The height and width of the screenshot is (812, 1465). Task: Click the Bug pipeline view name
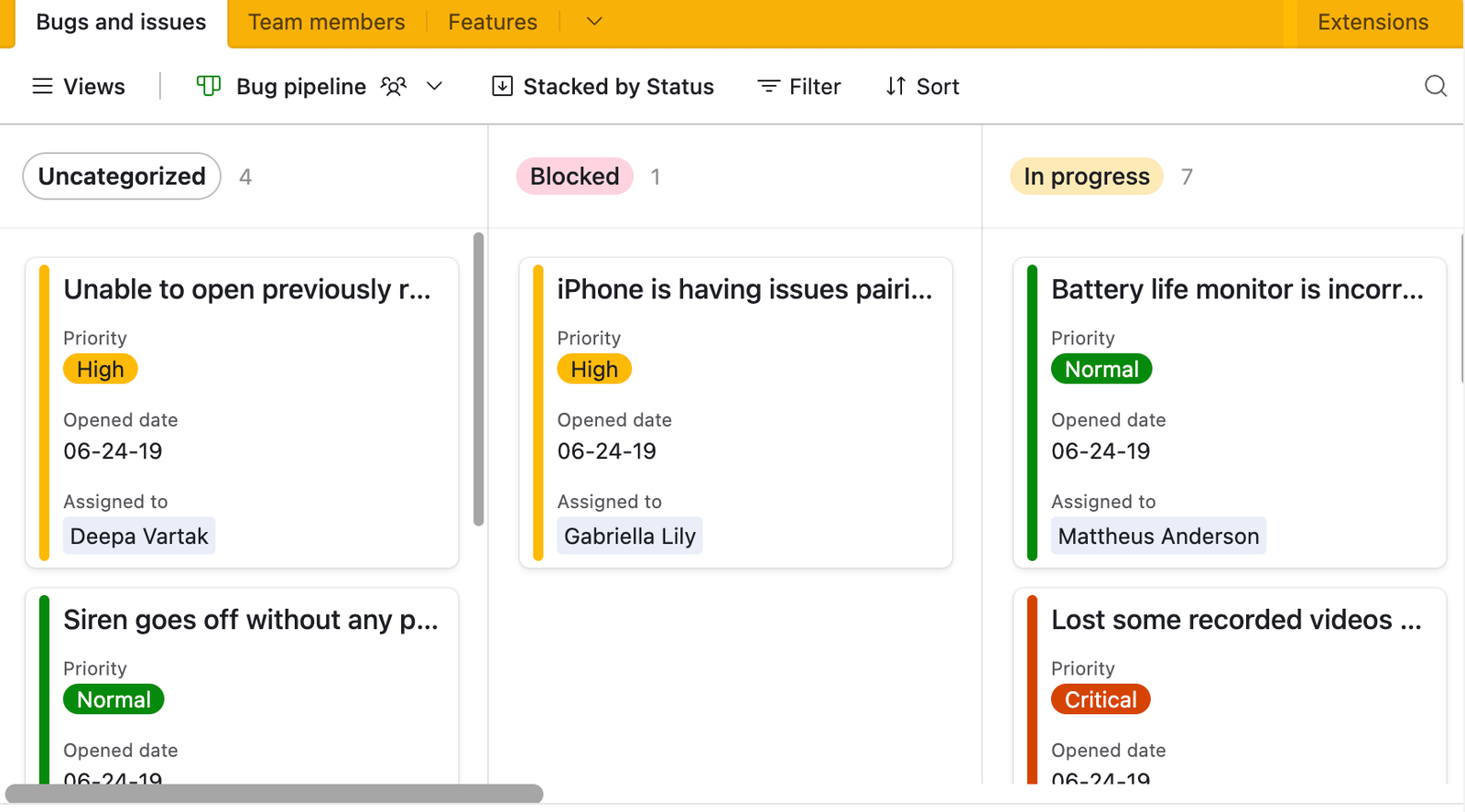click(301, 86)
